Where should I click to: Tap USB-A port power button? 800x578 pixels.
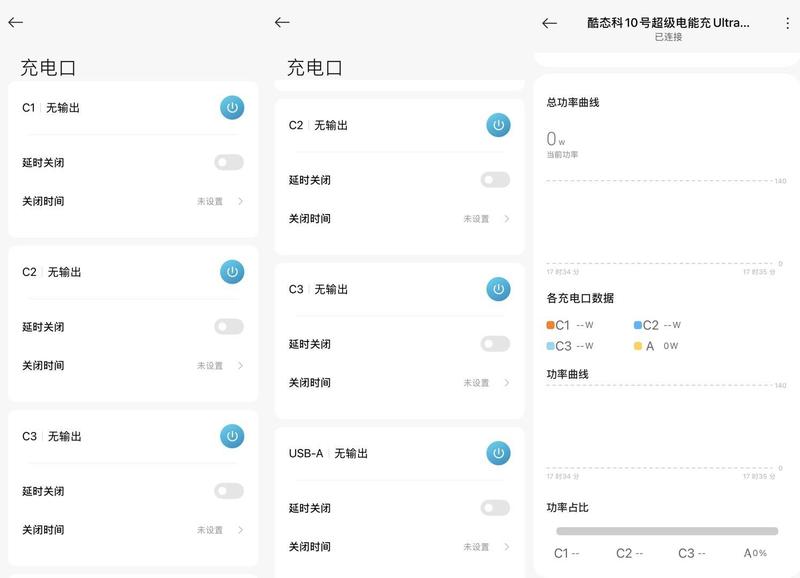[498, 453]
